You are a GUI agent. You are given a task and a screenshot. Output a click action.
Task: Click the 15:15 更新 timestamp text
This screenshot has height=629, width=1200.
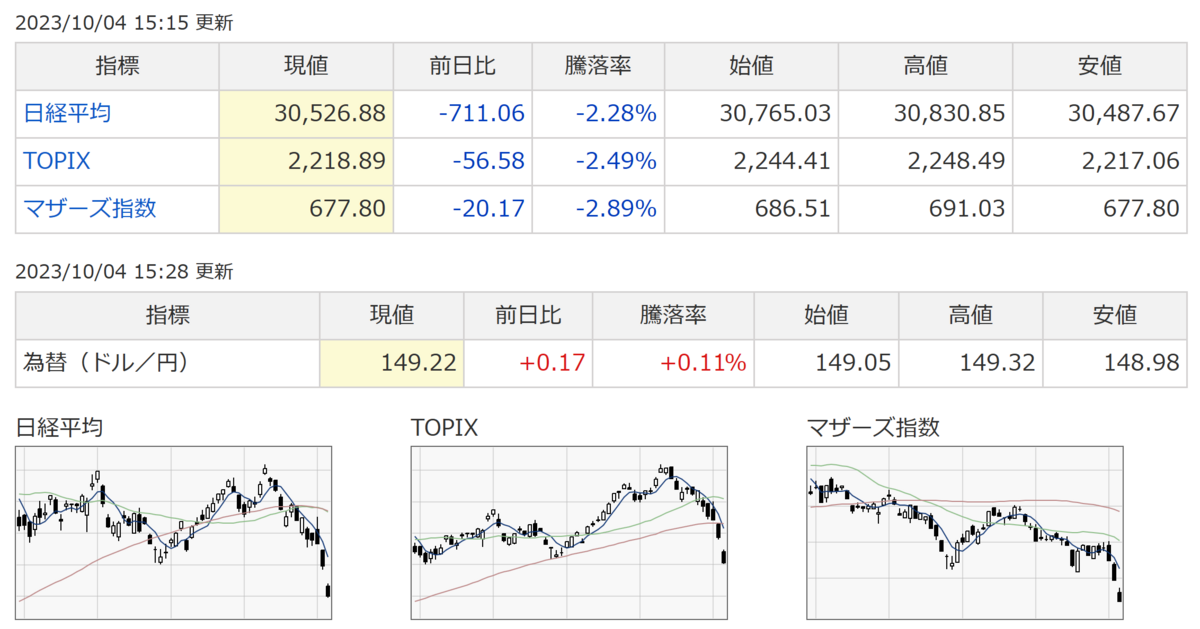point(123,22)
